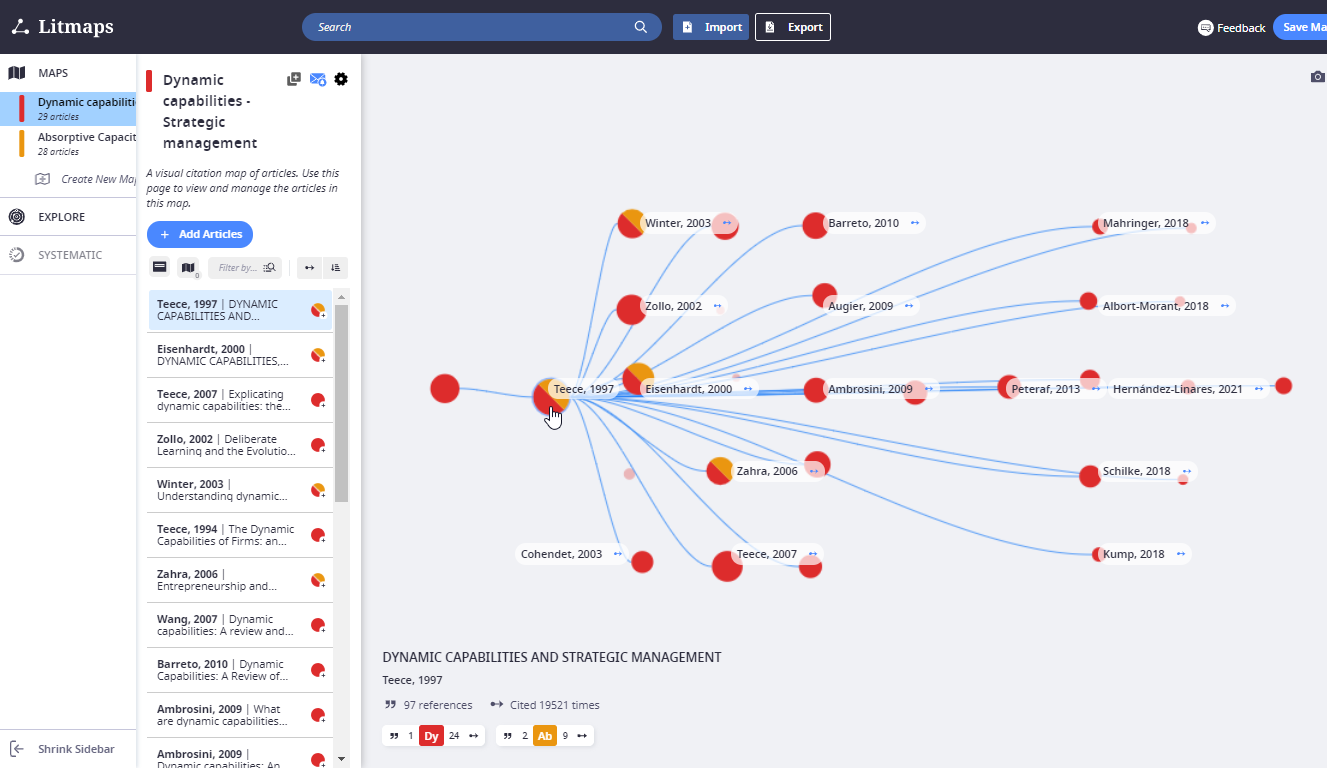Image resolution: width=1327 pixels, height=768 pixels.
Task: Open the map settings gear icon
Action: pyautogui.click(x=341, y=79)
